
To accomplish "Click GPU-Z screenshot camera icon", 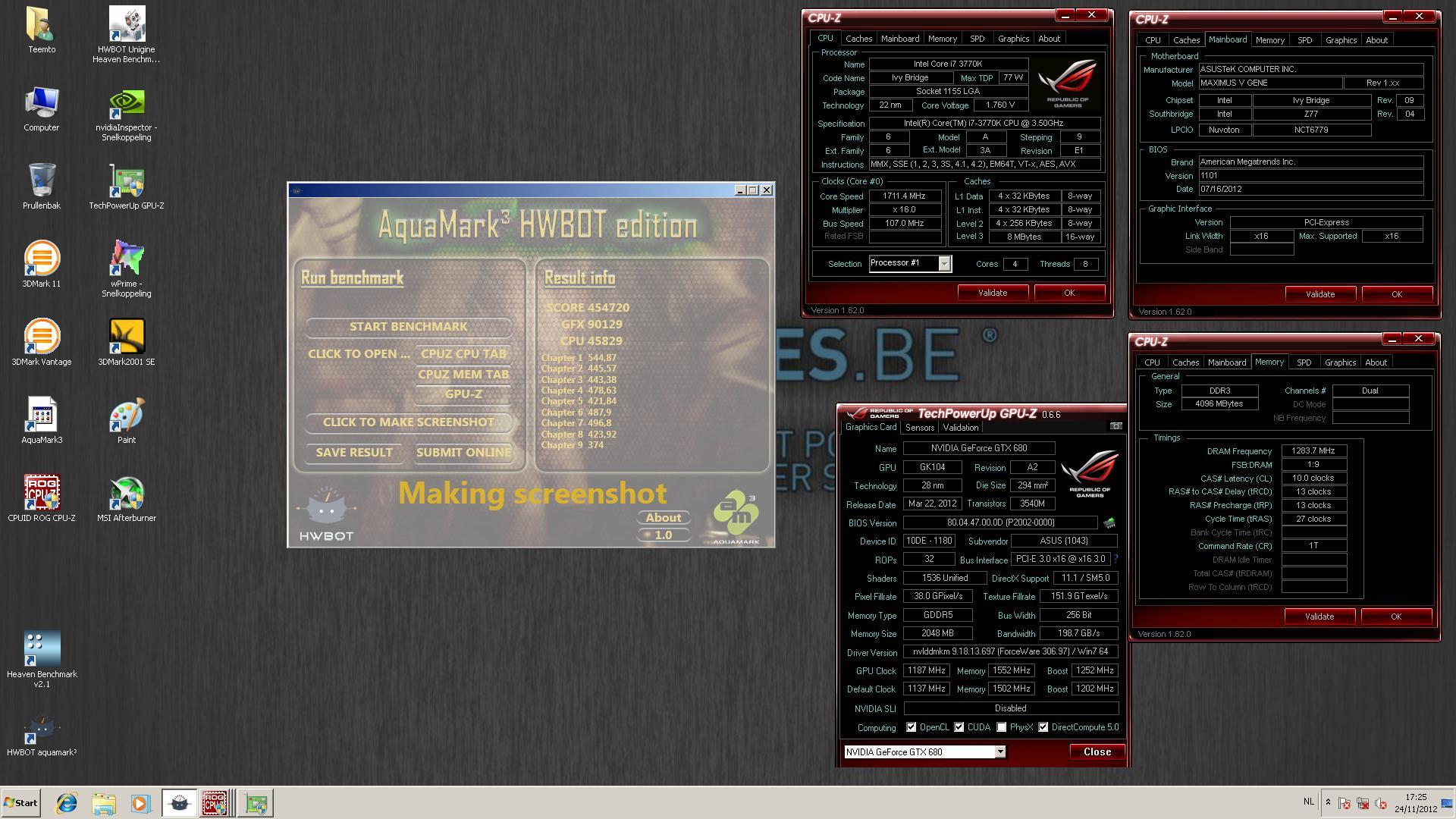I will [1116, 426].
